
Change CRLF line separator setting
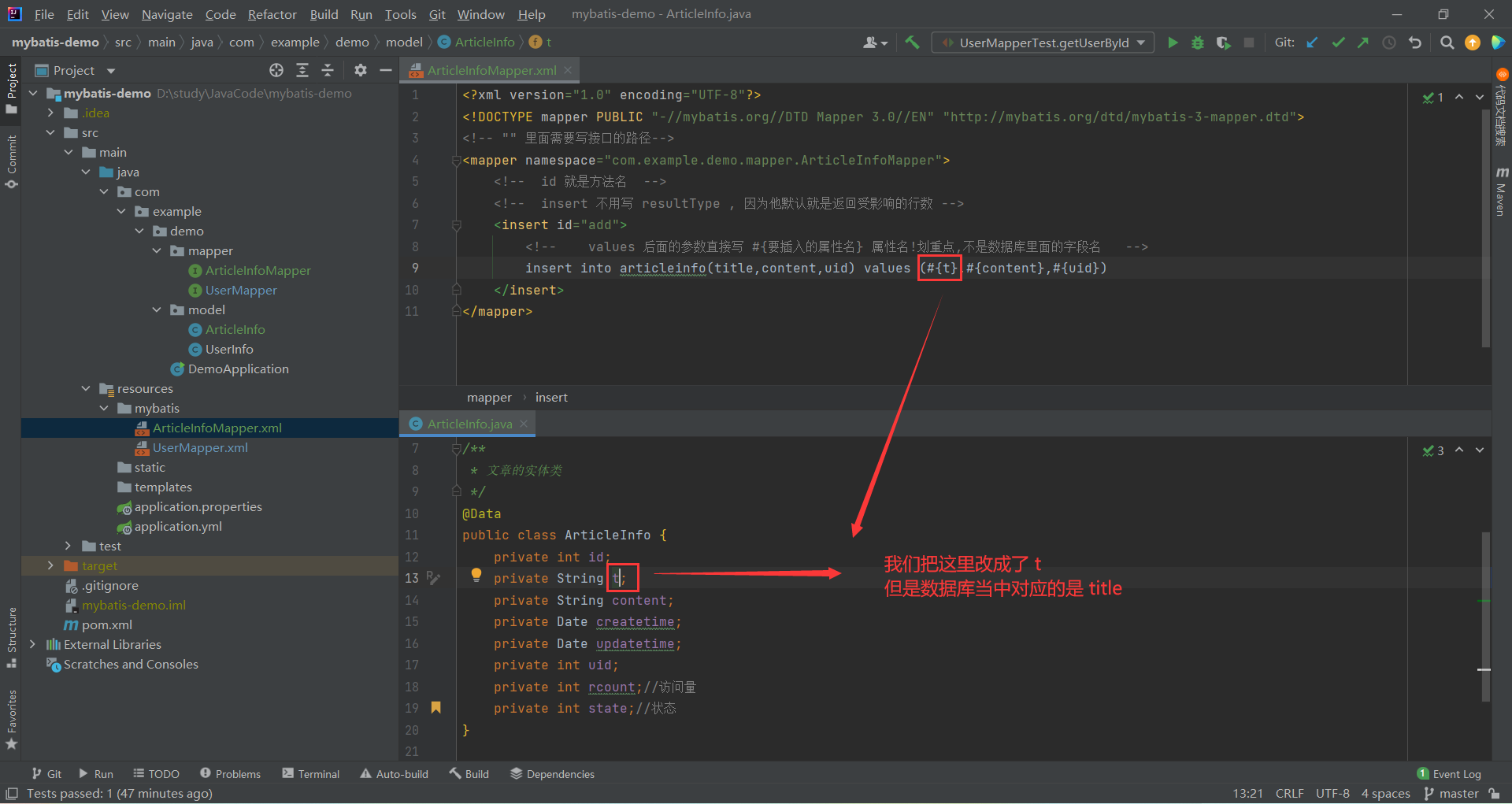(x=1290, y=794)
